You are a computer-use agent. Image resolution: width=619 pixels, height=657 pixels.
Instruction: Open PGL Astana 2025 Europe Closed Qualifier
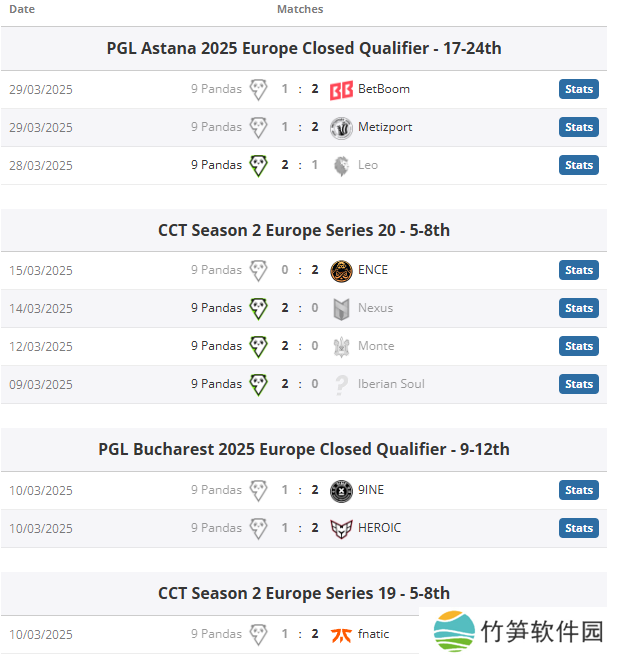304,48
